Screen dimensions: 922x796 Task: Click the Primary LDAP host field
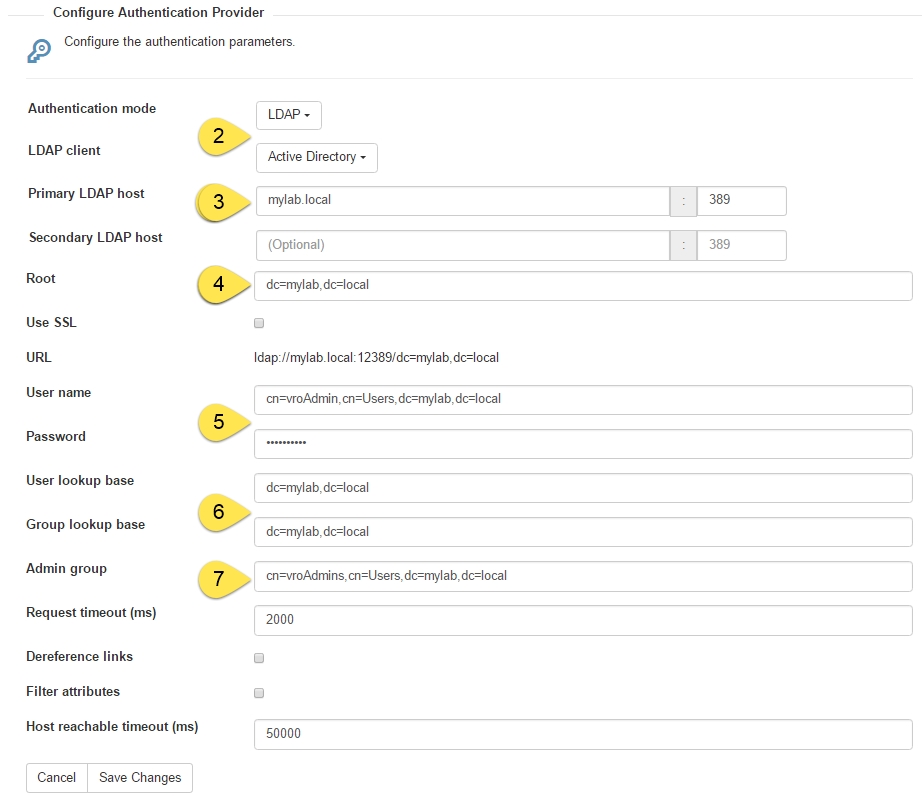click(462, 200)
